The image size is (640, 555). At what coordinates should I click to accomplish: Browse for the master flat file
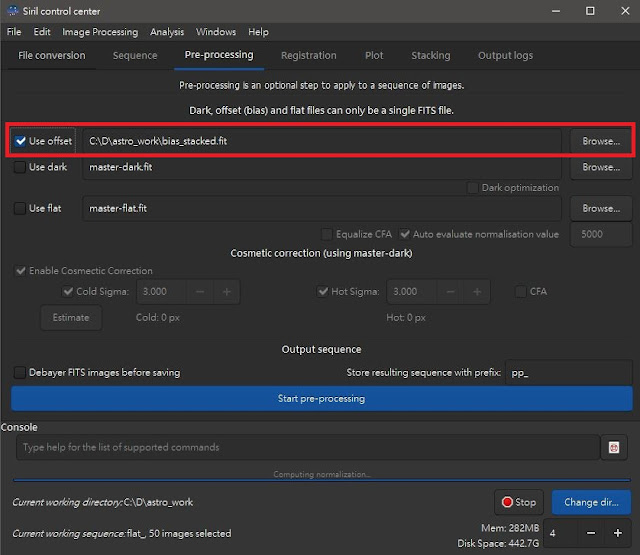601,209
